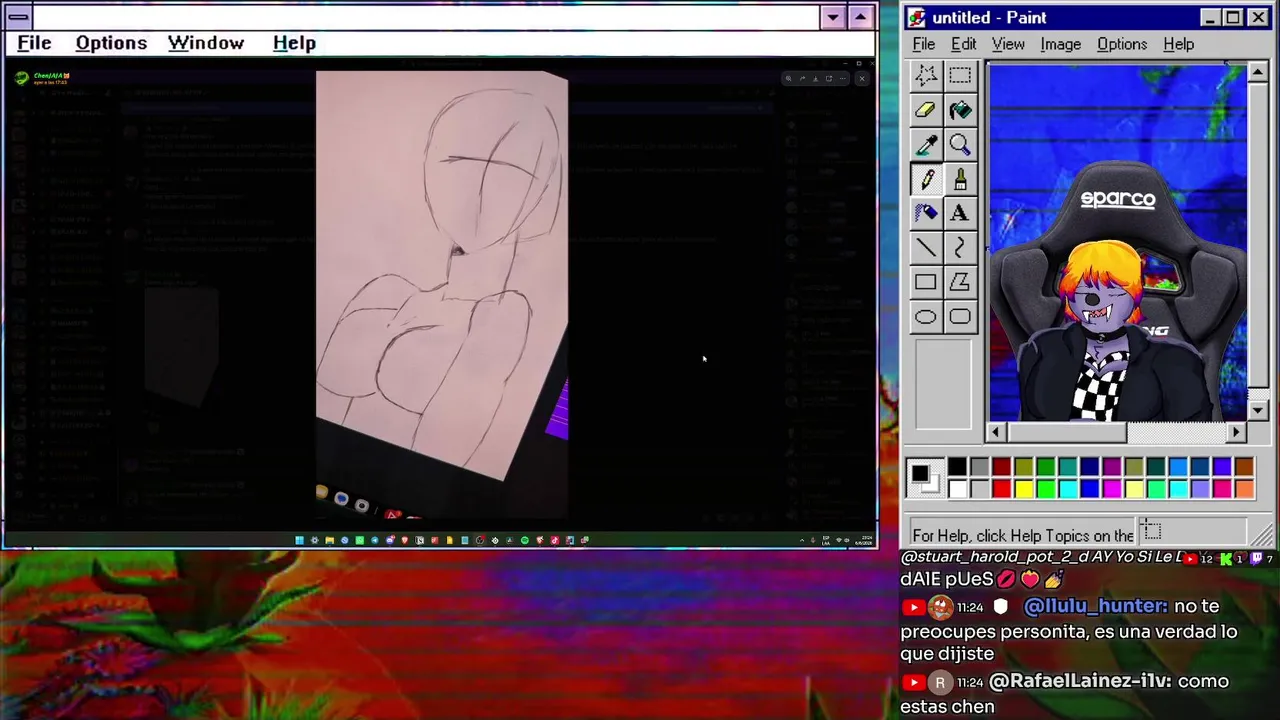Click the Paint canvas with the character
The width and height of the screenshot is (1280, 720).
[x=1117, y=242]
